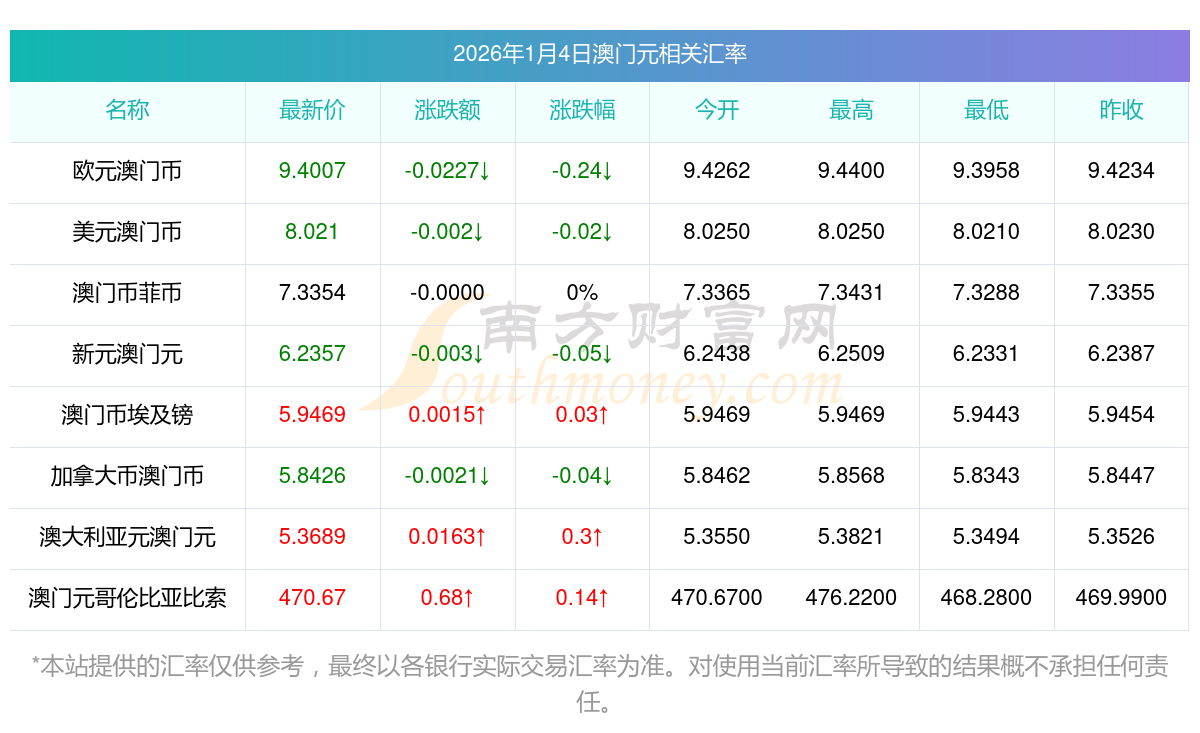Click change percent -0.24↓
The image size is (1200, 733).
582,171
